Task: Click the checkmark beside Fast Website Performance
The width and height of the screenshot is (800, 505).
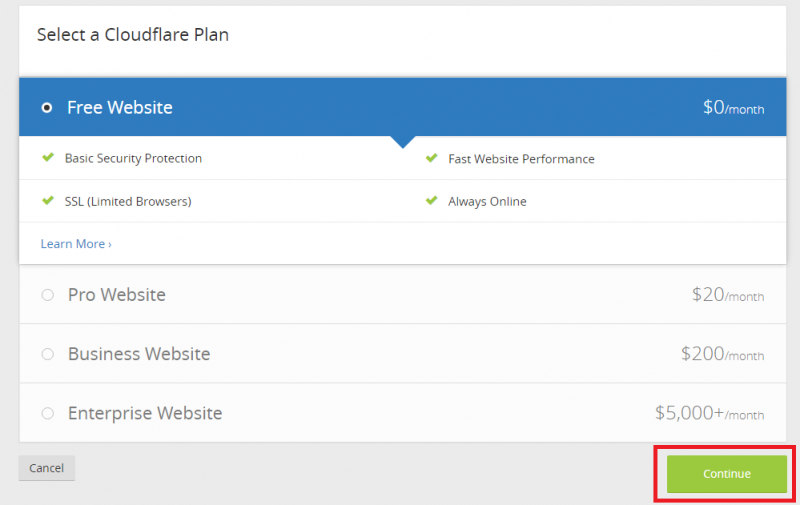Action: 432,158
